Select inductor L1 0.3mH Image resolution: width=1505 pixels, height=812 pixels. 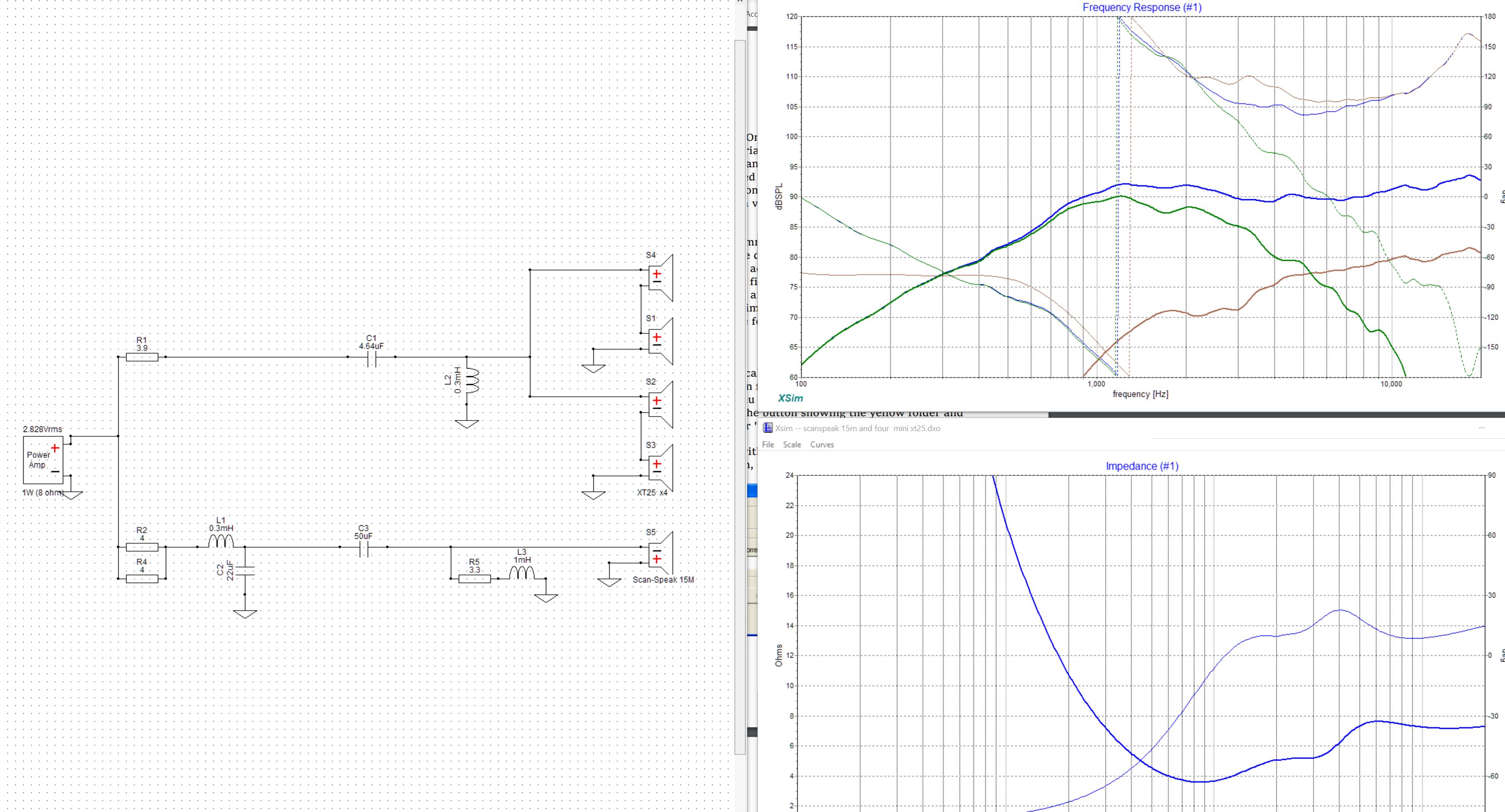(x=221, y=541)
